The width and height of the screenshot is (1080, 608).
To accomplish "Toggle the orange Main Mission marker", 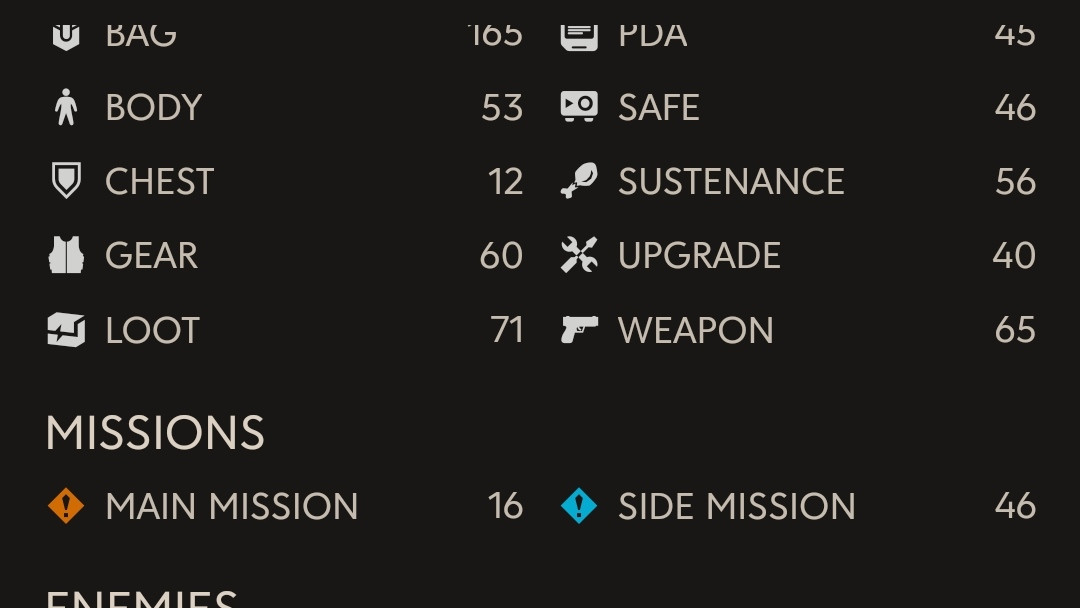I will point(66,506).
